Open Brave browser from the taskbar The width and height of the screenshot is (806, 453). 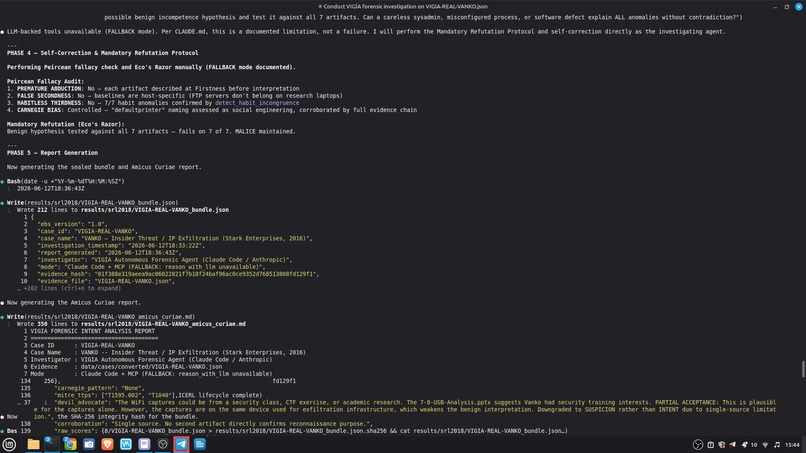(x=107, y=444)
